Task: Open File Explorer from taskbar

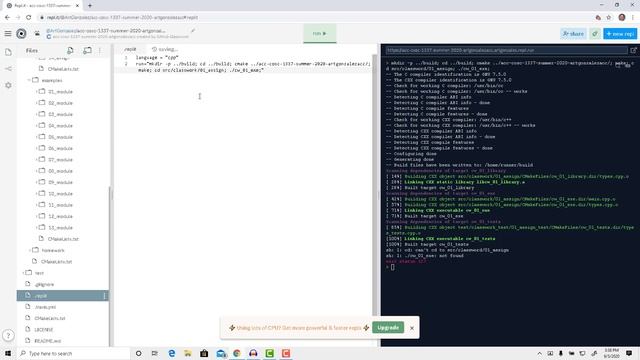Action: (188, 353)
